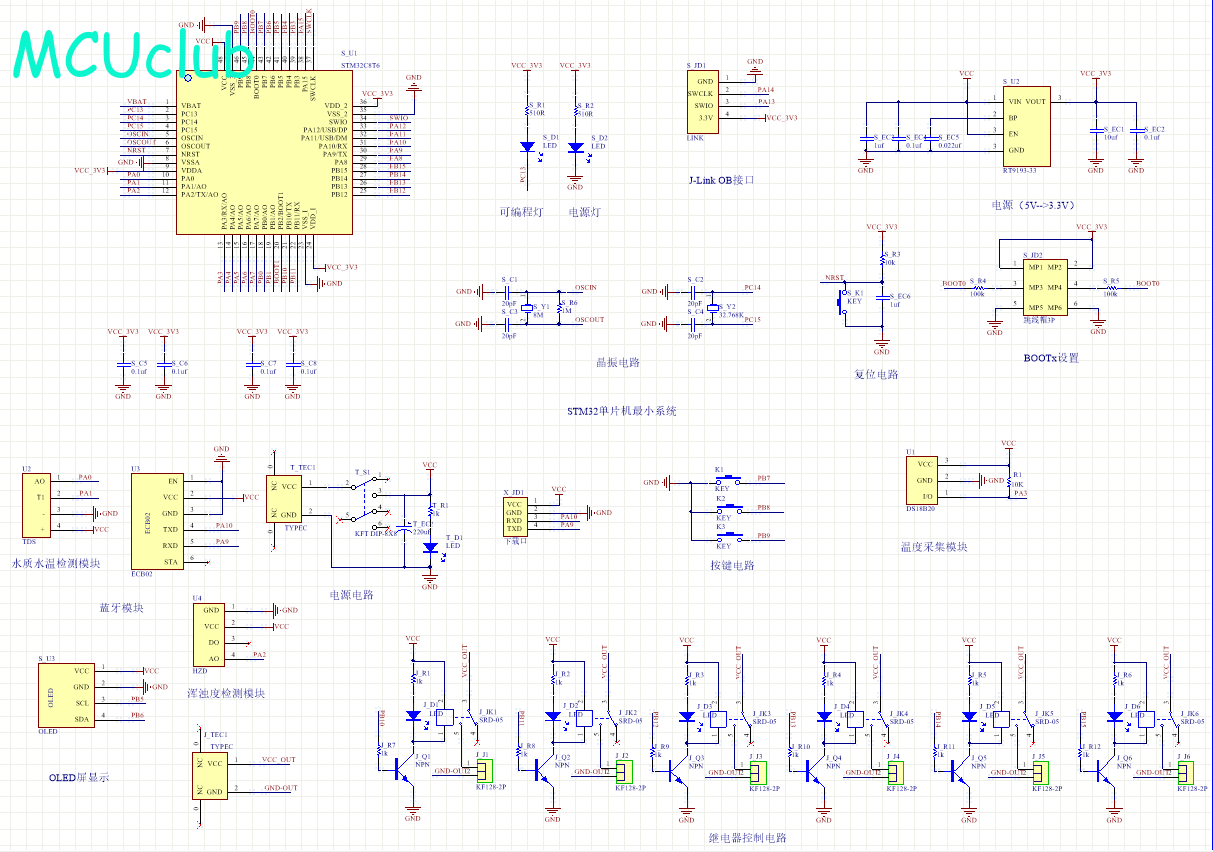Select the J_J1 KF128-2P terminal block
The height and width of the screenshot is (852, 1213).
coord(485,771)
